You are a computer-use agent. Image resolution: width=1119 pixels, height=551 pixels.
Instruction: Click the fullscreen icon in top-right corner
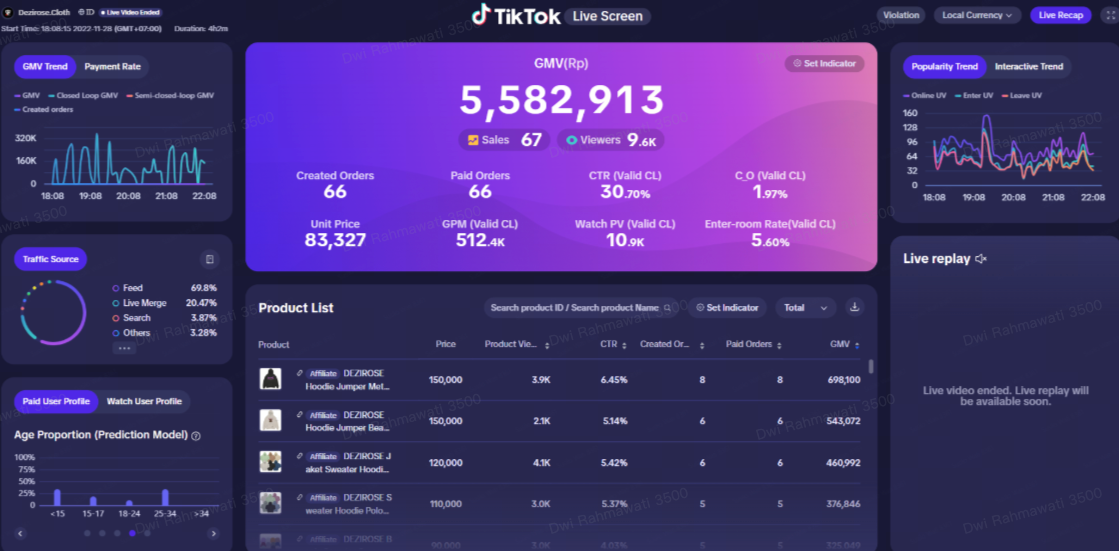[x=1106, y=15]
